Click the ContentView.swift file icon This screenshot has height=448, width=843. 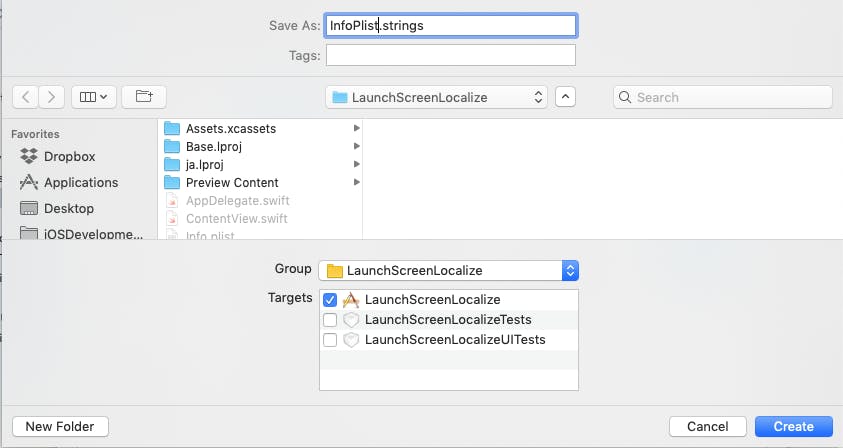[x=172, y=218]
